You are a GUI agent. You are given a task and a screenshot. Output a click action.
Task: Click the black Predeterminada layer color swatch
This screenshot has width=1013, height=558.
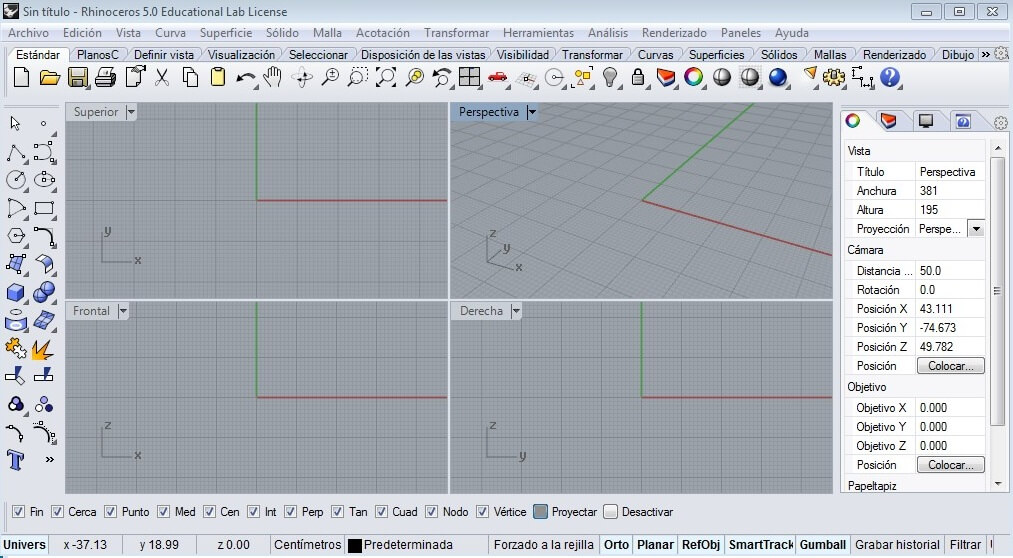(x=355, y=545)
